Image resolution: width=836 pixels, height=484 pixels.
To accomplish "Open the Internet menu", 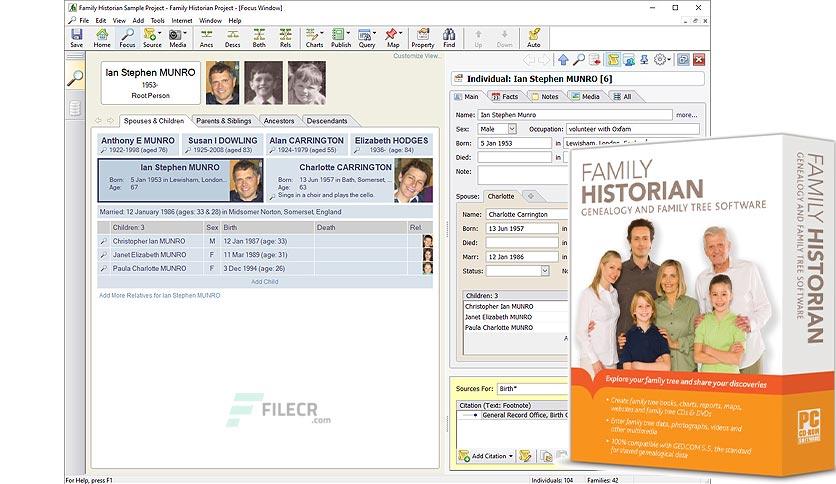I will pos(182,20).
